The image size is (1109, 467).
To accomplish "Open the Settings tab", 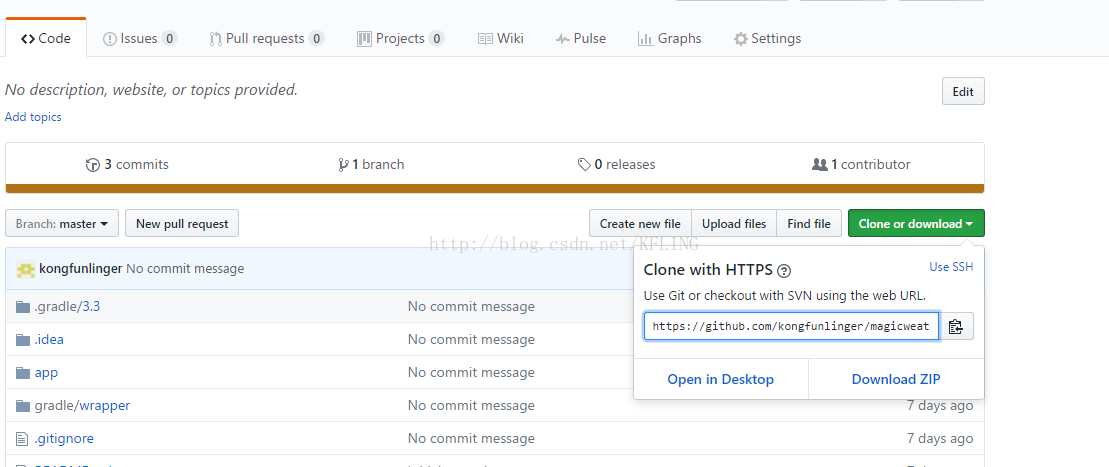I will tap(767, 39).
